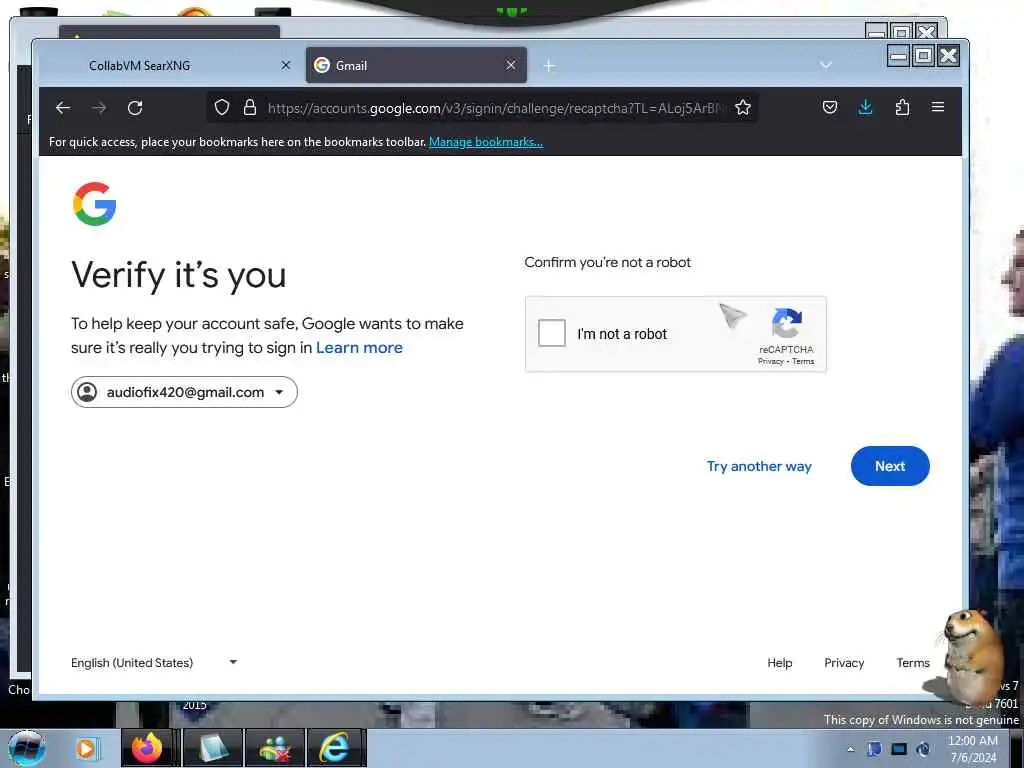Open the Messenger people taskbar icon
Image resolution: width=1024 pixels, height=768 pixels.
coord(275,748)
